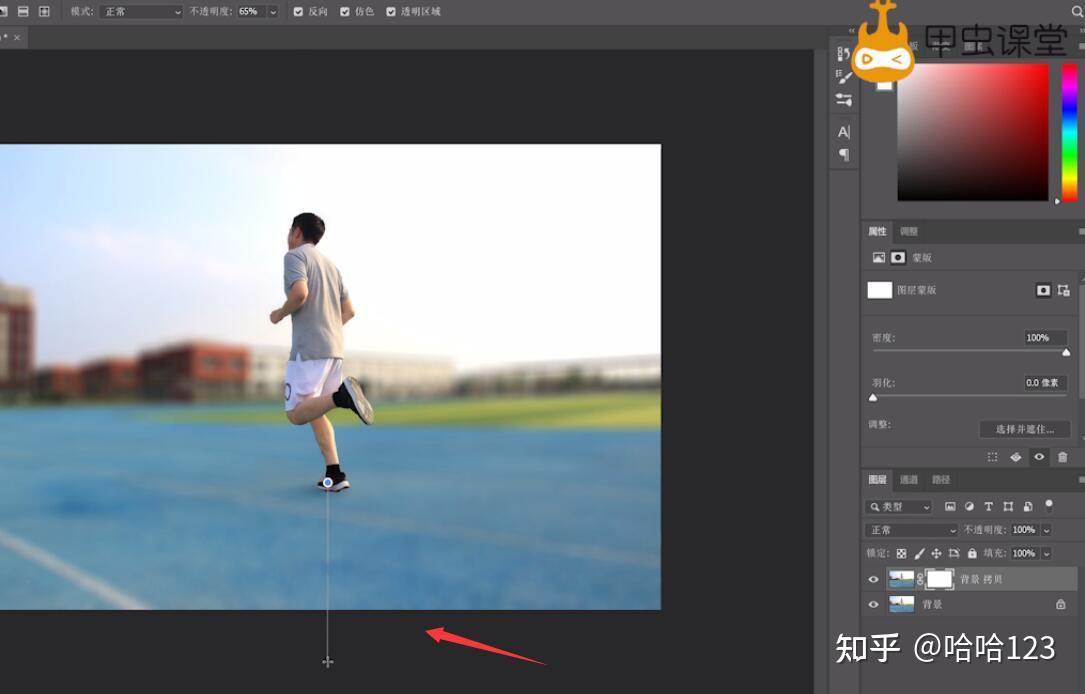Screen dimensions: 1085x694
Task: Lock transparent pixels icon
Action: 901,554
